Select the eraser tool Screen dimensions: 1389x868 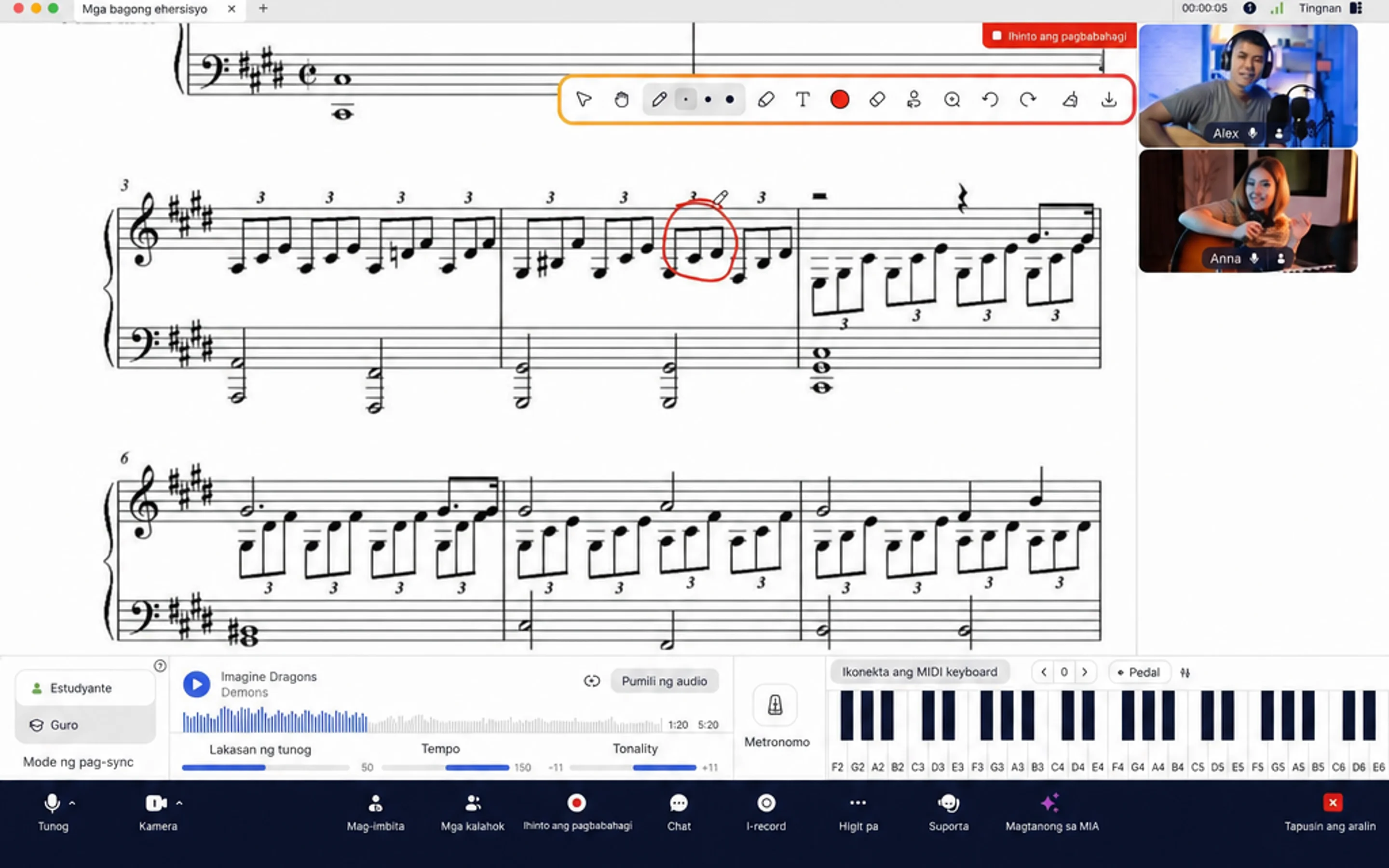[877, 99]
